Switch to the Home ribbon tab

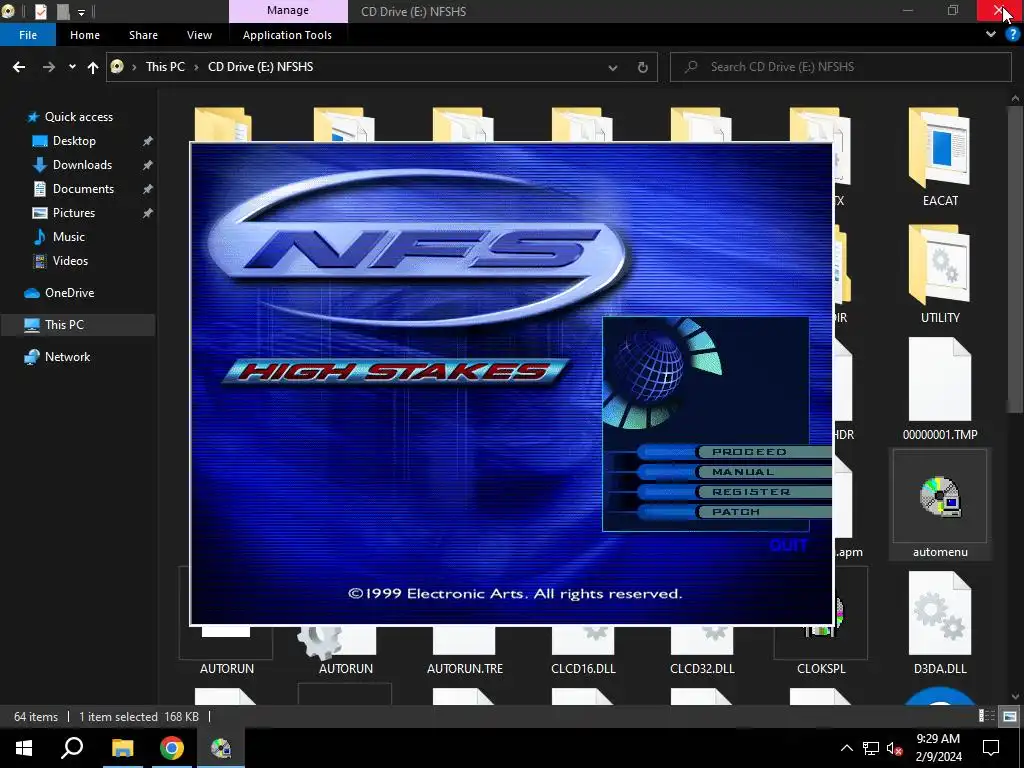coord(85,35)
